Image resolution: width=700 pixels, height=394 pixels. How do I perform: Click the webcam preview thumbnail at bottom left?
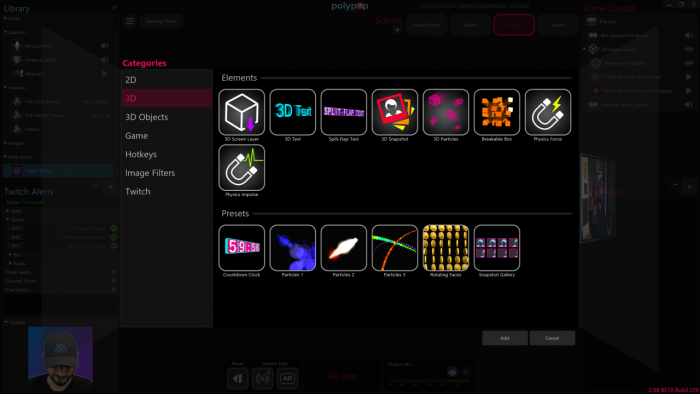pos(60,359)
